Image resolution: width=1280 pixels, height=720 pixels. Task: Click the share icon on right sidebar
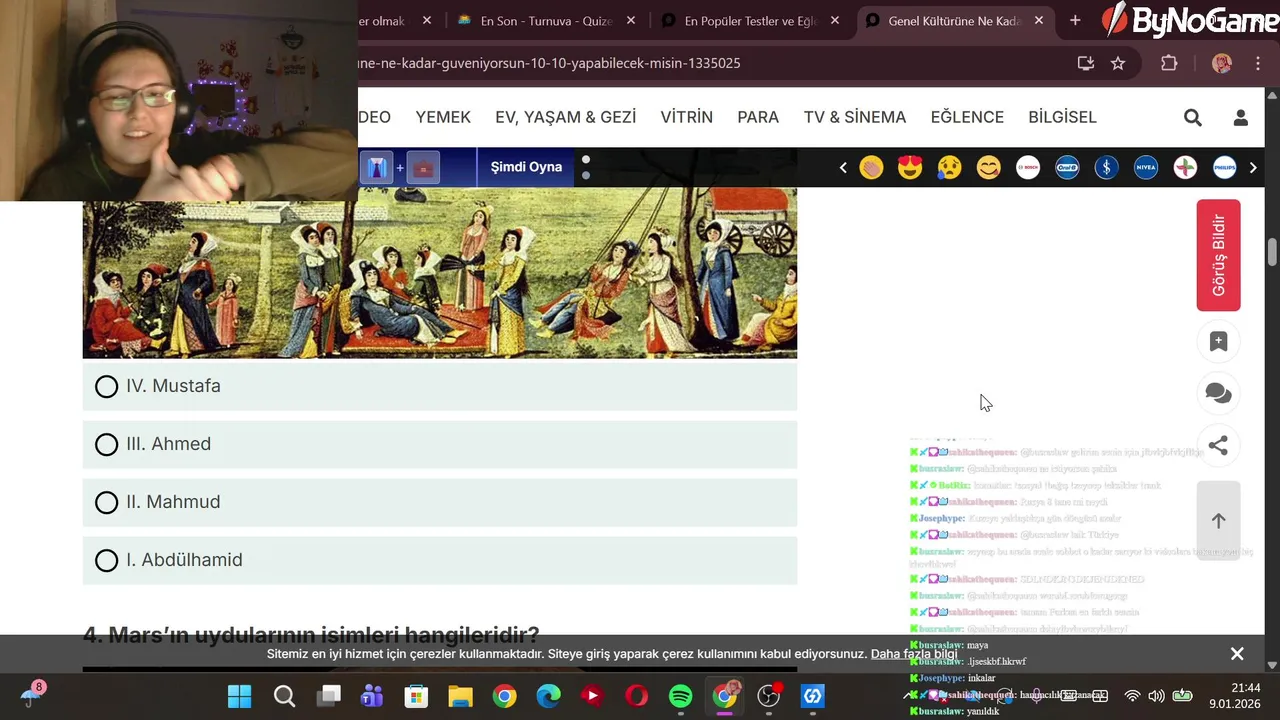point(1218,446)
